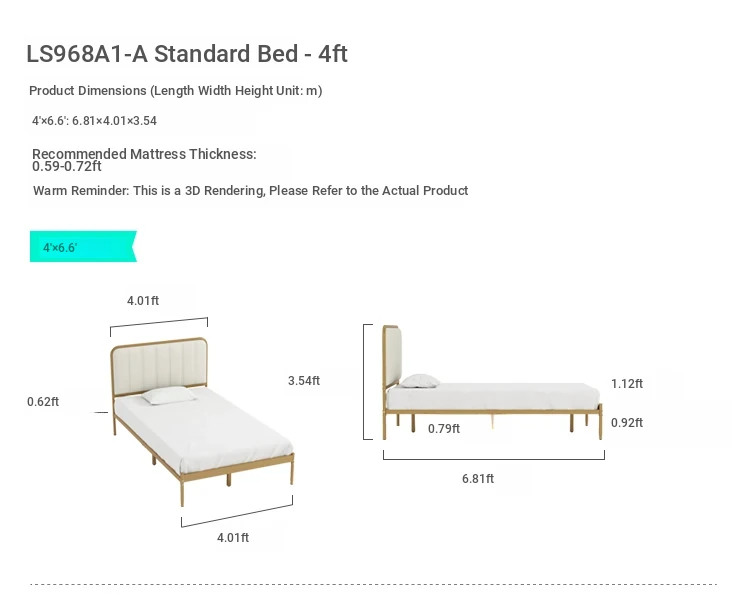Click the 0.92ft leg height label
The image size is (750, 605).
pos(627,423)
